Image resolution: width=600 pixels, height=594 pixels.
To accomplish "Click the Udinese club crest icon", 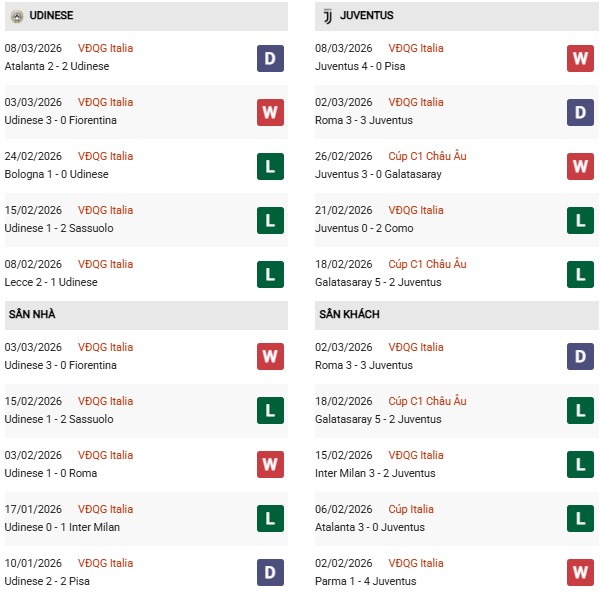I will [17, 16].
